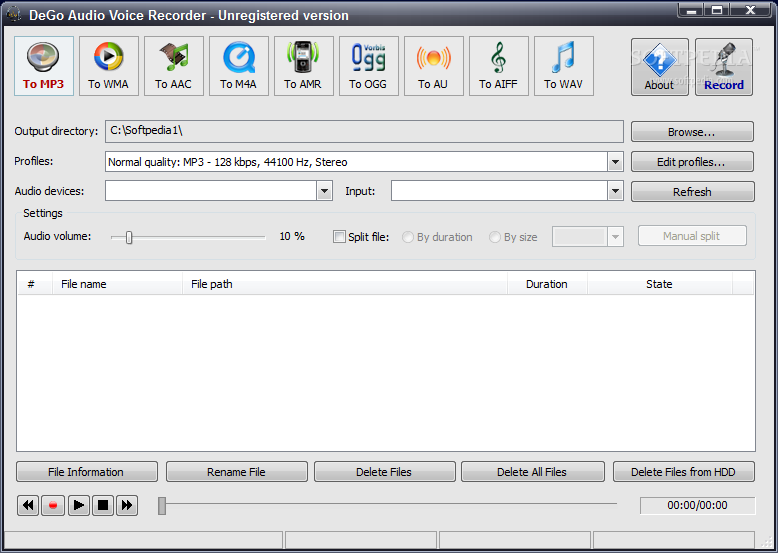Select the To MP3 format icon
The height and width of the screenshot is (553, 778).
(x=44, y=66)
